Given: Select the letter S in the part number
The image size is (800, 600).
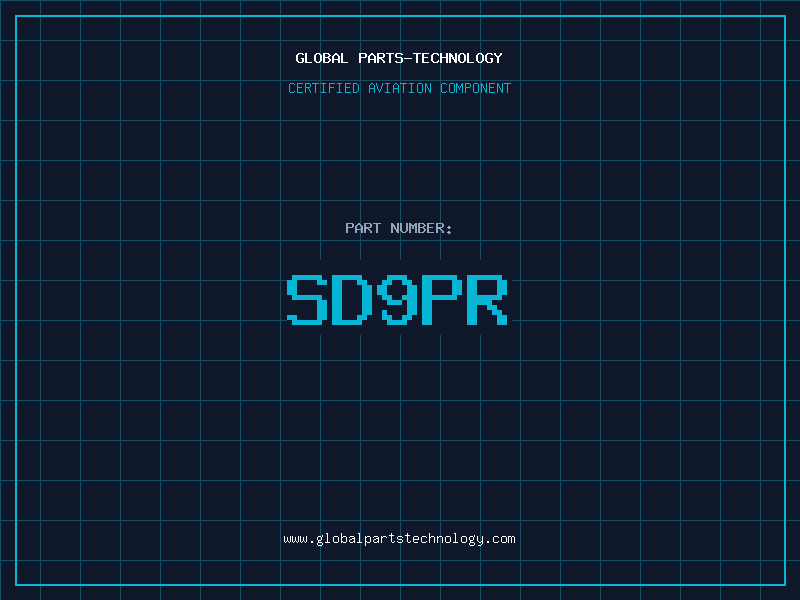Looking at the screenshot, I should coord(308,301).
